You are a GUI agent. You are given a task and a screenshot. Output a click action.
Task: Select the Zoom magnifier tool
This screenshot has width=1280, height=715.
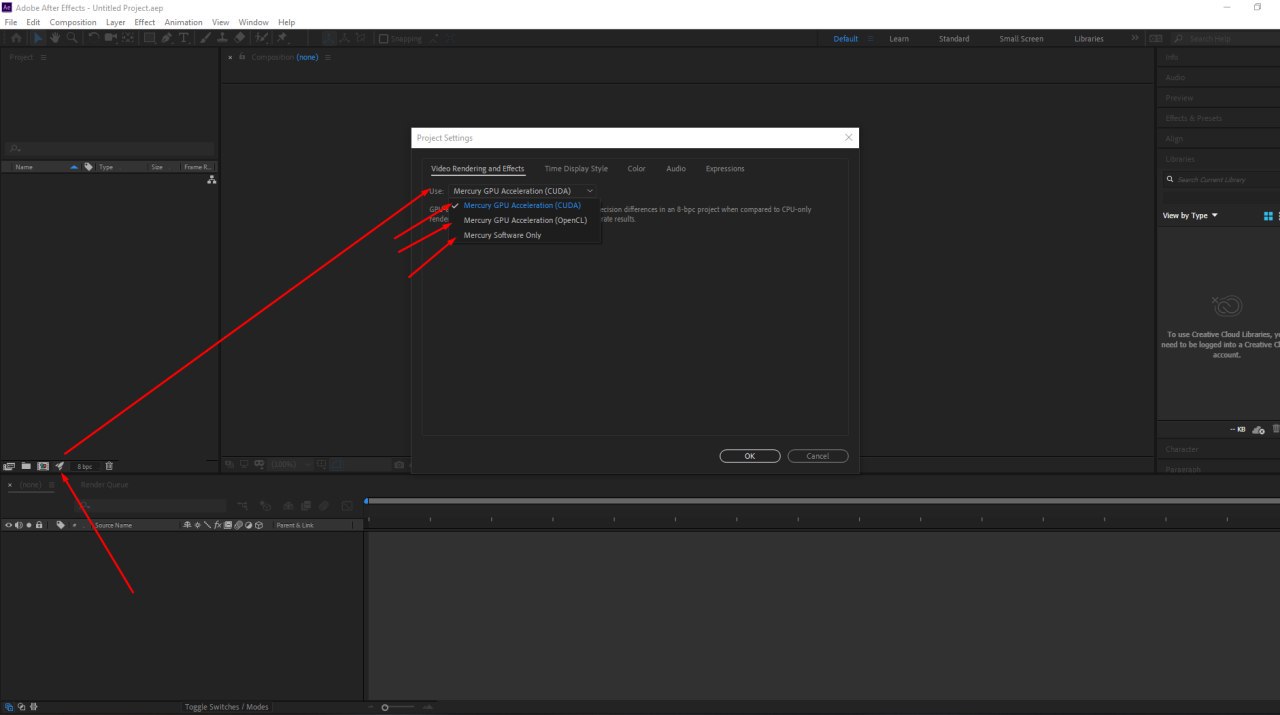point(72,38)
